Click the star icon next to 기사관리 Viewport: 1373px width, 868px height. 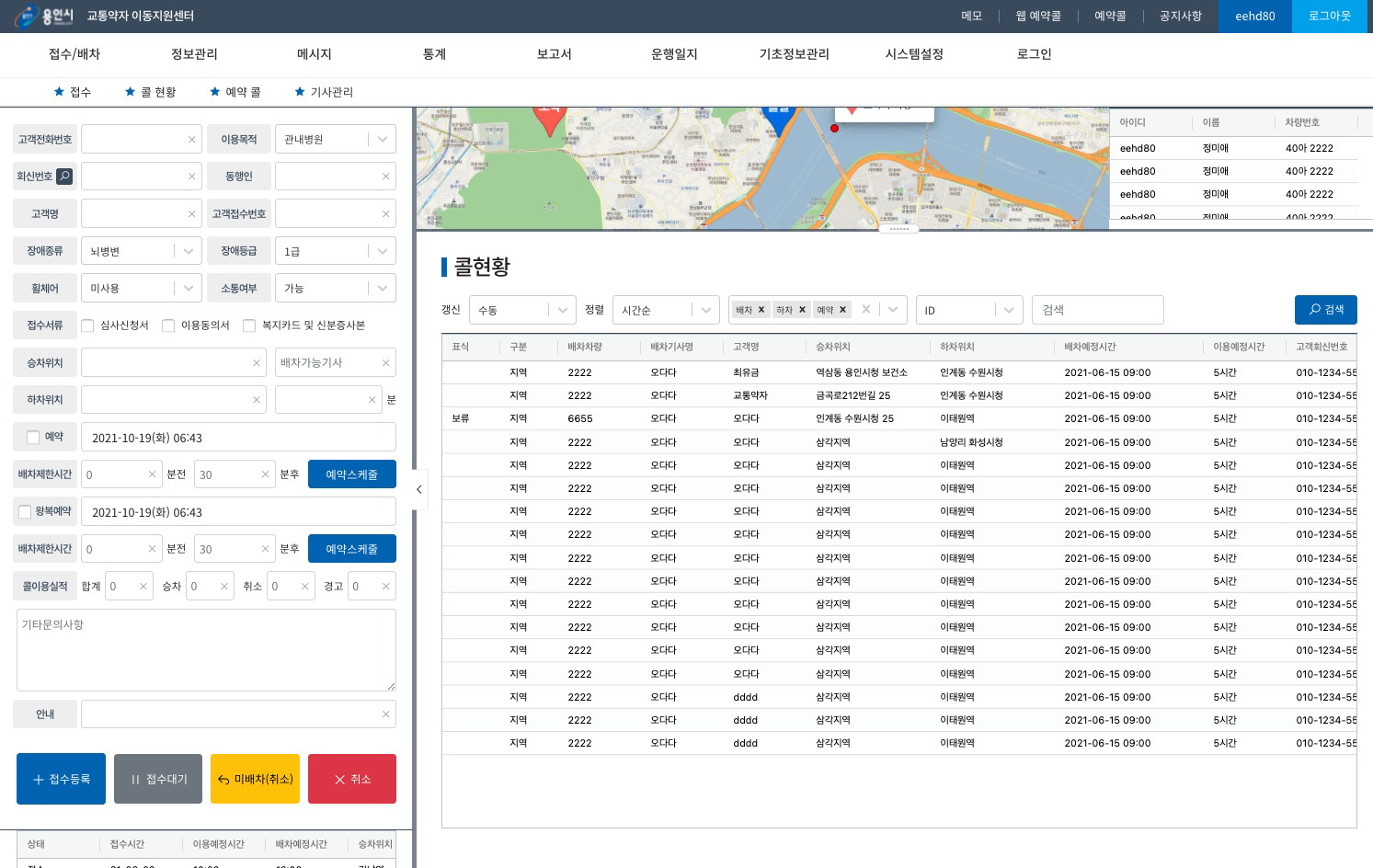pos(300,92)
